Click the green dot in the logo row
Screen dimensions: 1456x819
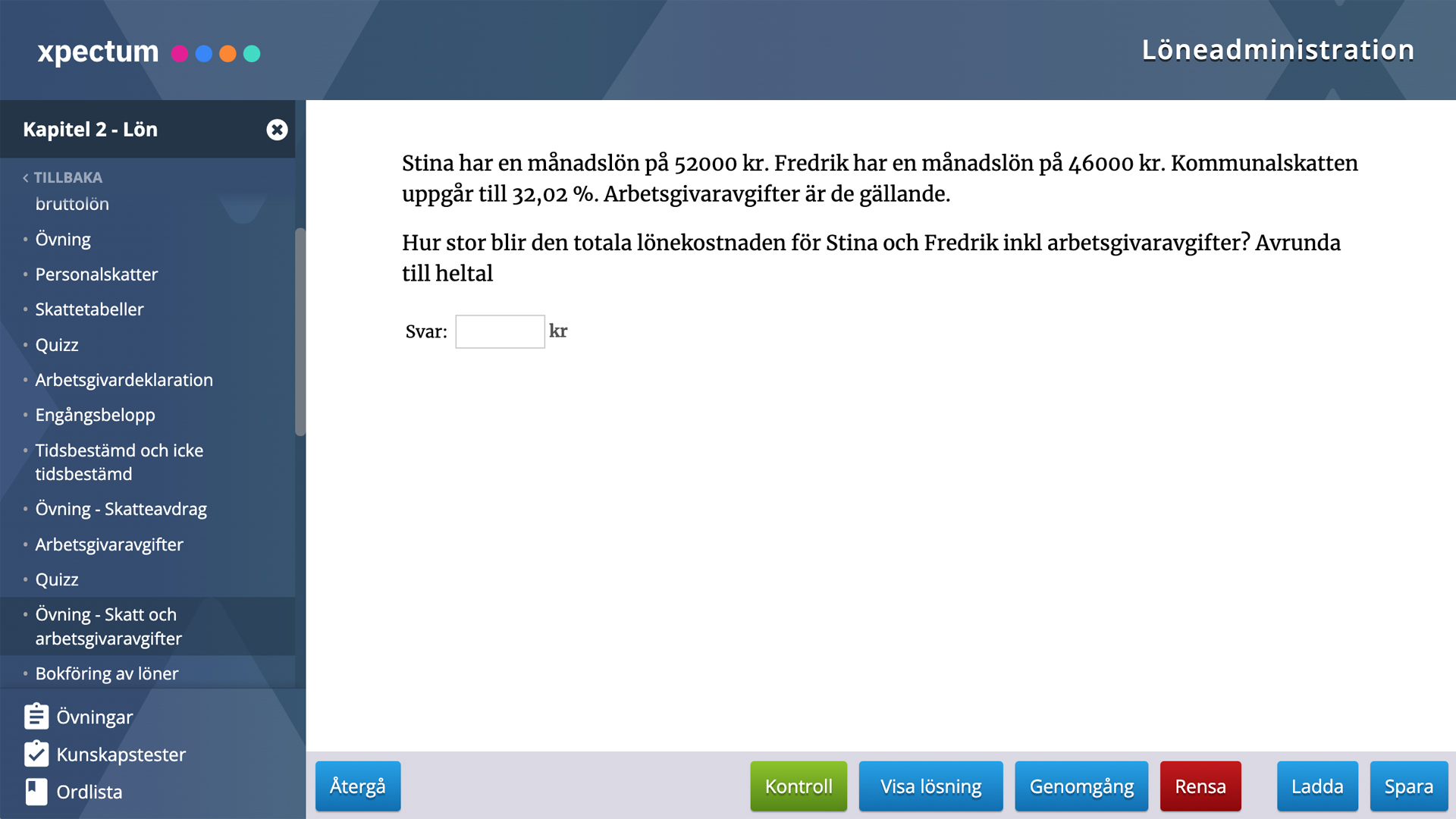(253, 54)
